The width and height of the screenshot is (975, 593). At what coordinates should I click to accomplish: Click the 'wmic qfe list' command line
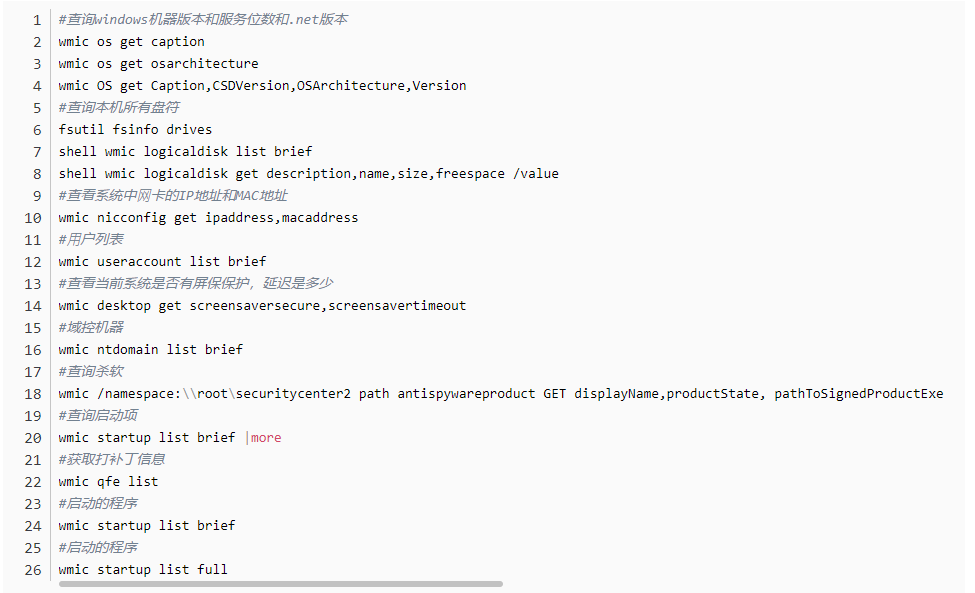click(x=108, y=482)
